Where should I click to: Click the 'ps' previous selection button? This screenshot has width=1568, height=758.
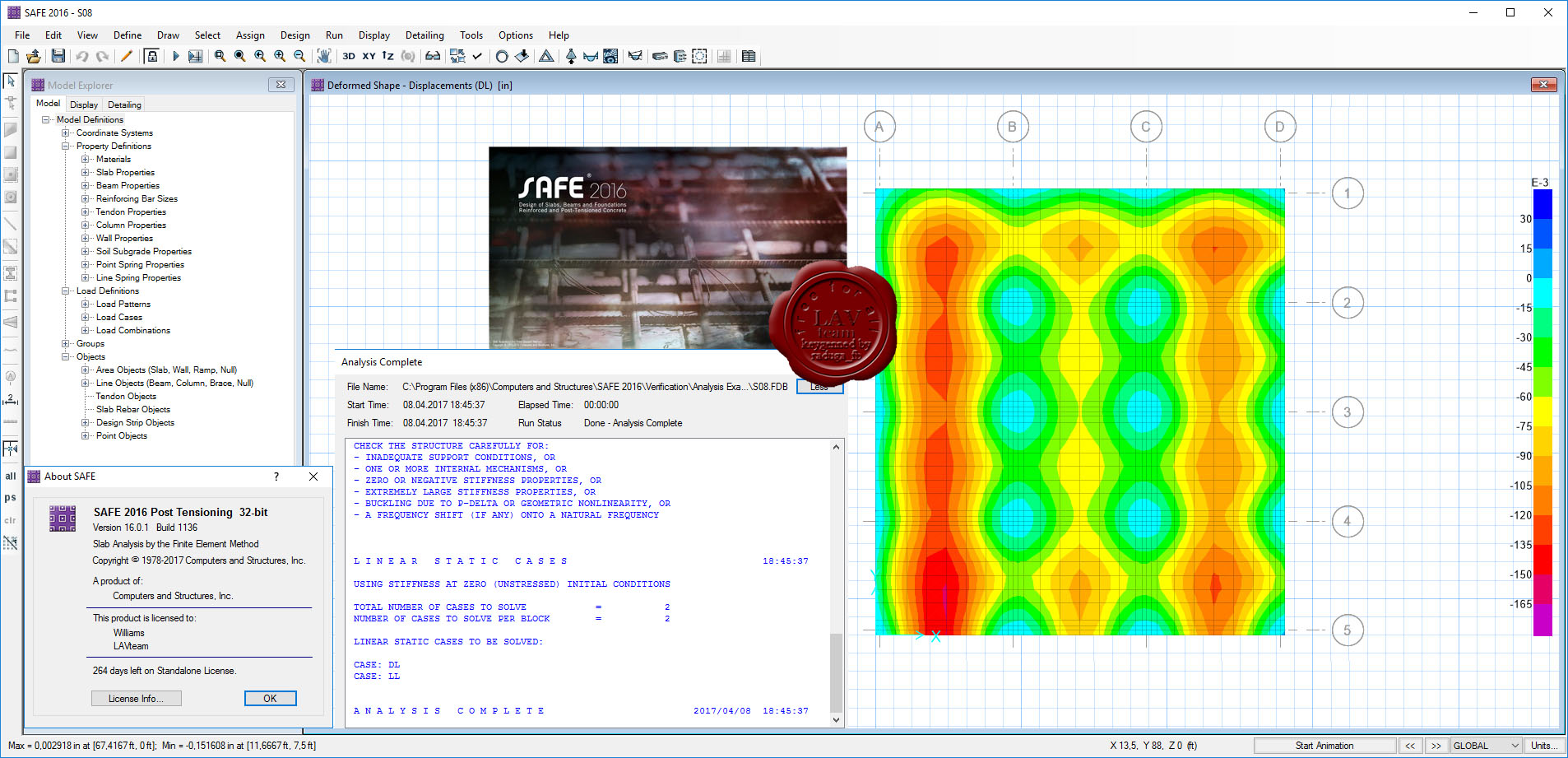[11, 497]
